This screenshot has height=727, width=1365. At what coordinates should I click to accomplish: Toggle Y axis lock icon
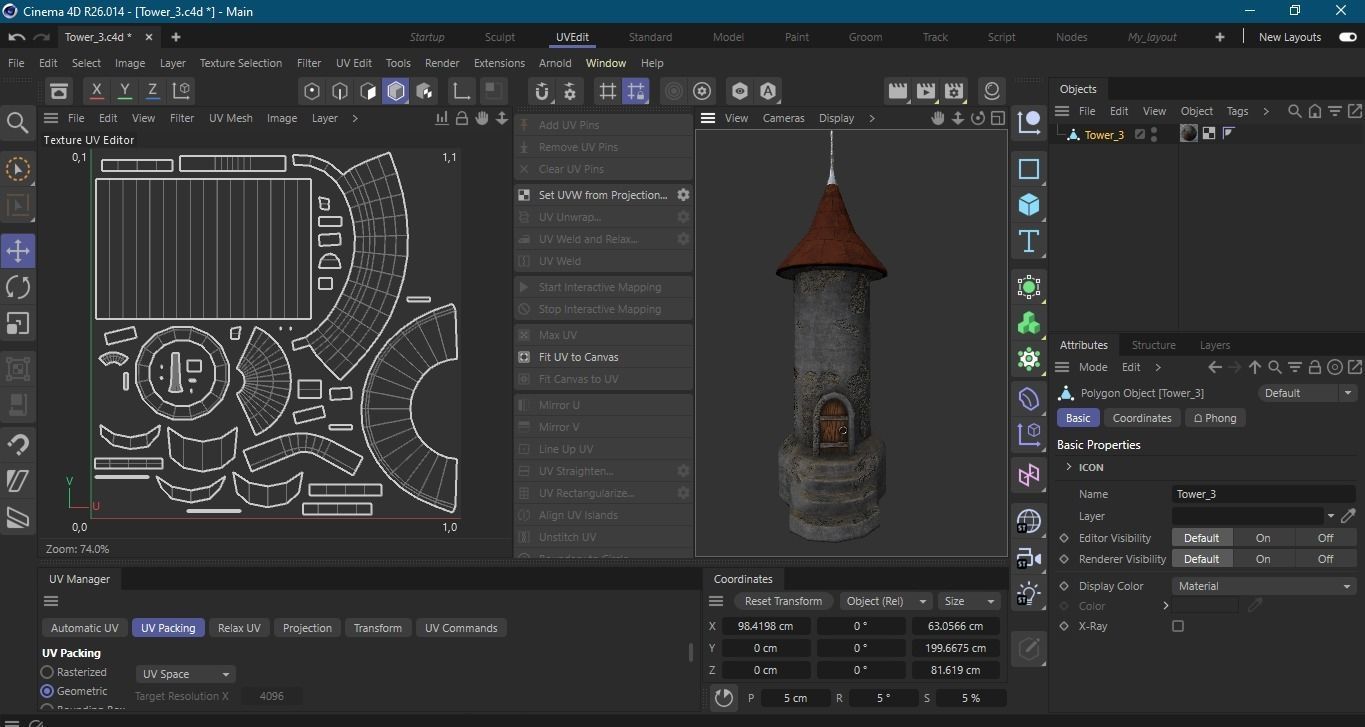[x=124, y=91]
